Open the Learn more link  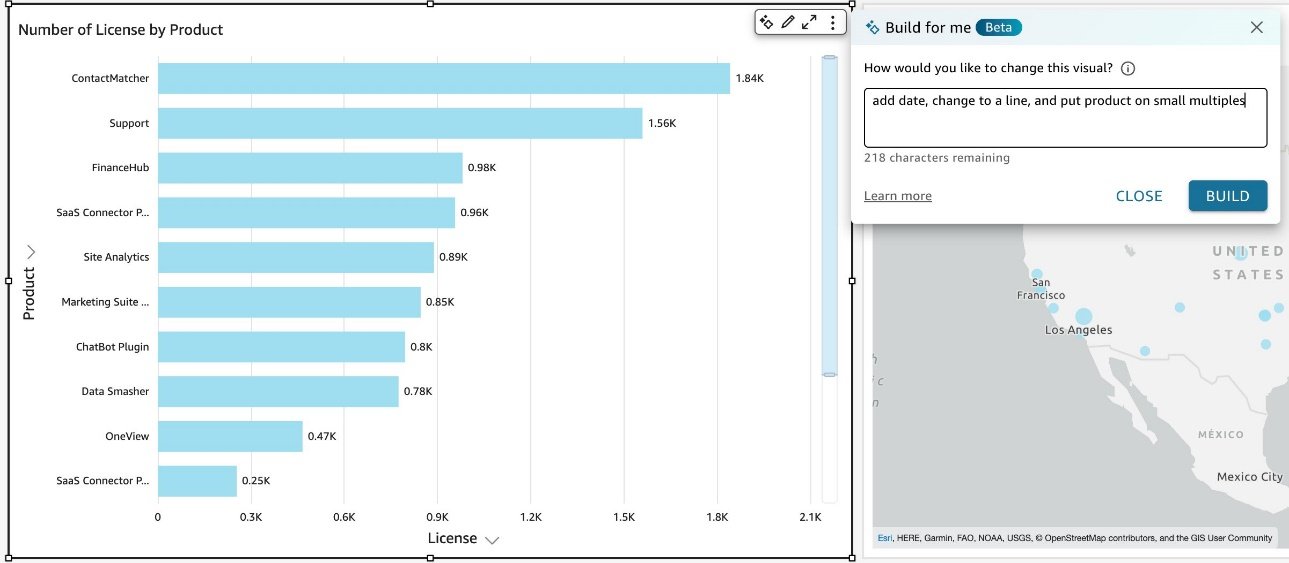897,196
